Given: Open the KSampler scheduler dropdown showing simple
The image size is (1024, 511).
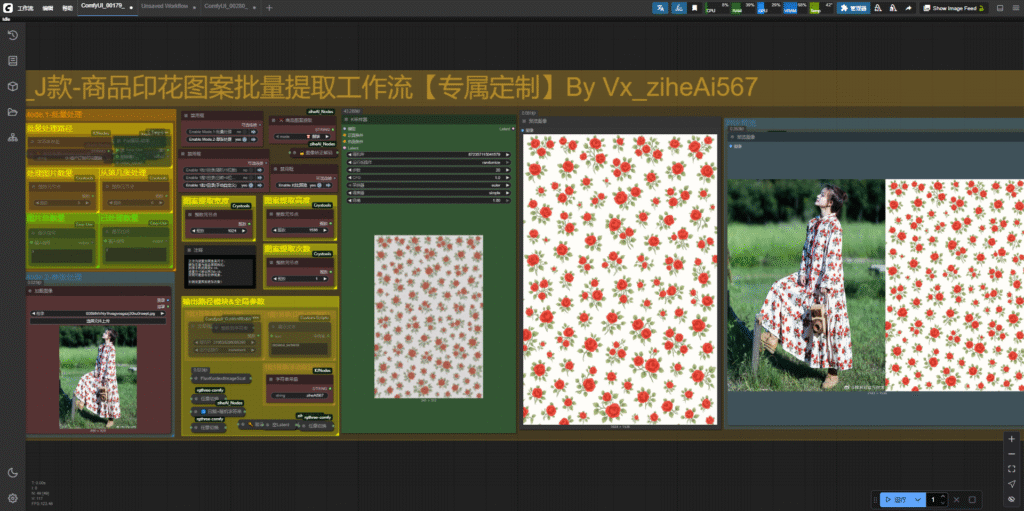Looking at the screenshot, I should [x=428, y=193].
